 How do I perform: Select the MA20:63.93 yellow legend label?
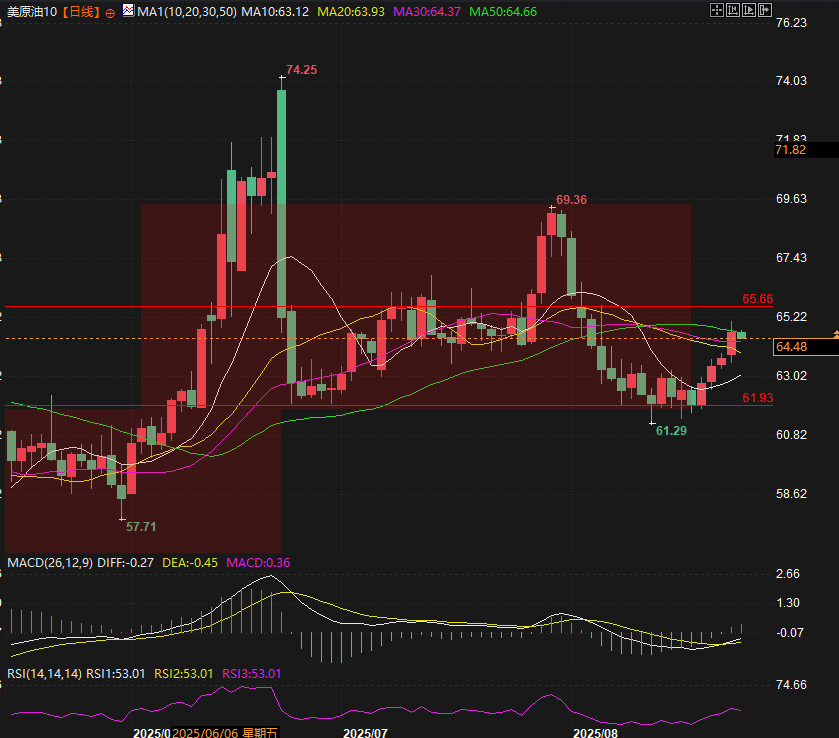(x=351, y=12)
